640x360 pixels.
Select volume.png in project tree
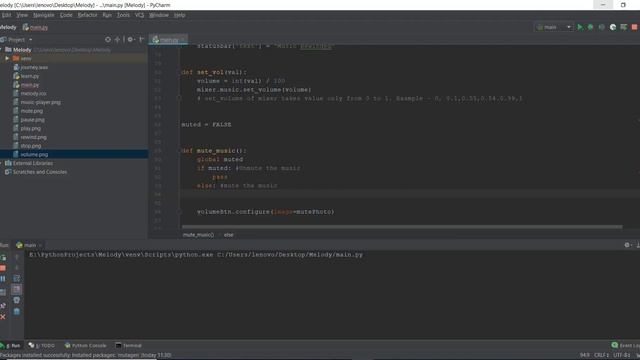(30, 155)
